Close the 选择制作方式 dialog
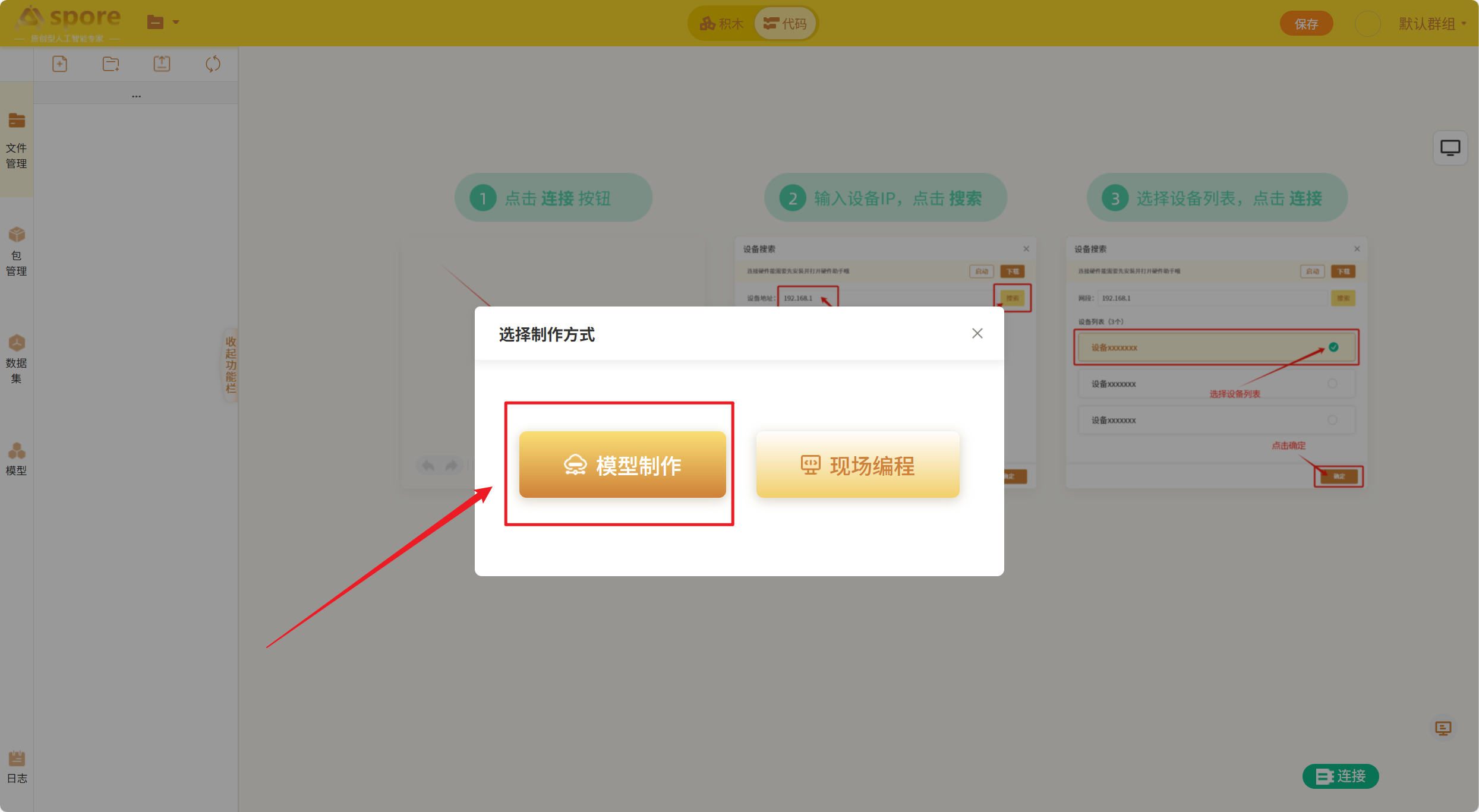1479x812 pixels. [977, 333]
